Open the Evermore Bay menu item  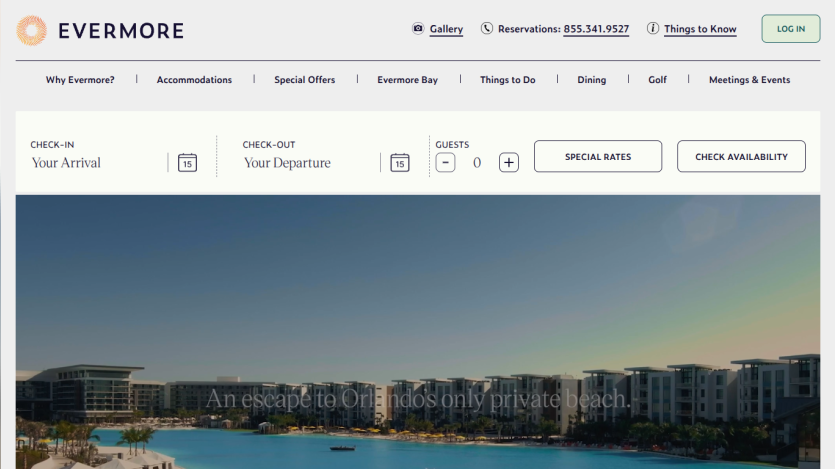point(407,80)
